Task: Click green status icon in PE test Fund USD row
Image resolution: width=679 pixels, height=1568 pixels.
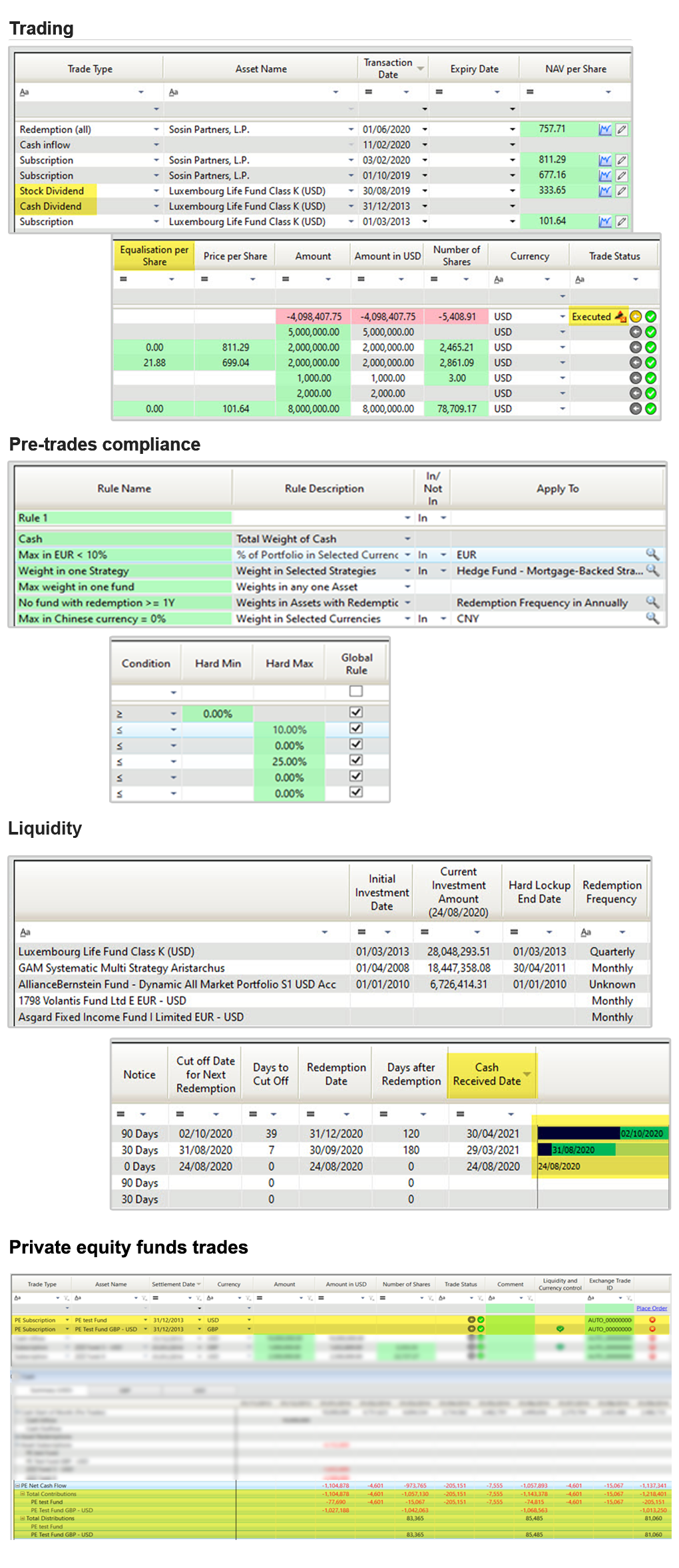Action: 481,1320
